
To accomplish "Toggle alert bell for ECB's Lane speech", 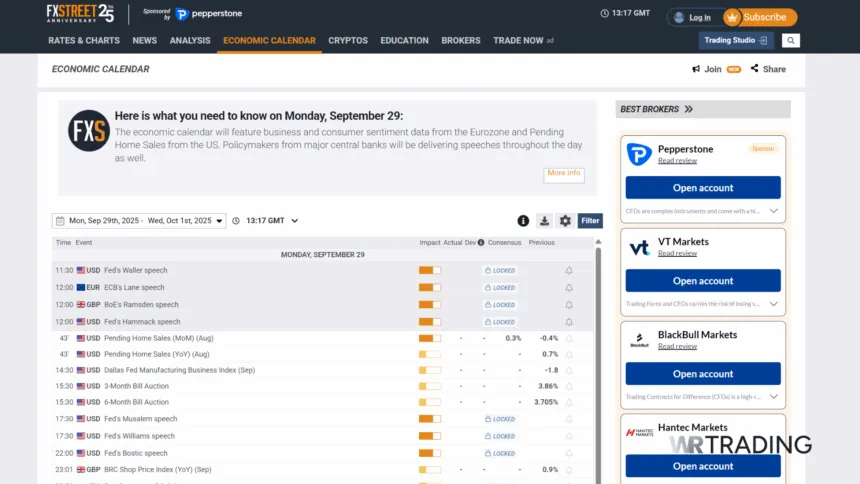I will [x=569, y=288].
